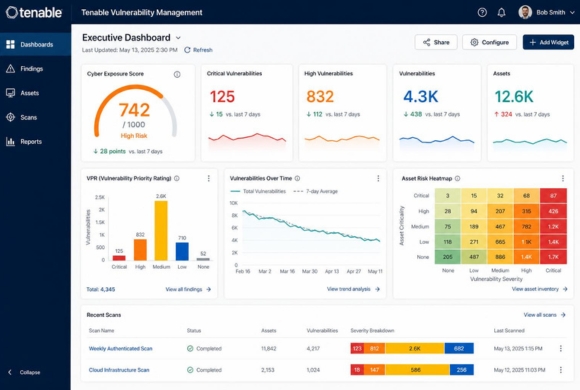Click the Vulnerabilities Over Time info icon
This screenshot has height=390, width=580.
pyautogui.click(x=297, y=178)
